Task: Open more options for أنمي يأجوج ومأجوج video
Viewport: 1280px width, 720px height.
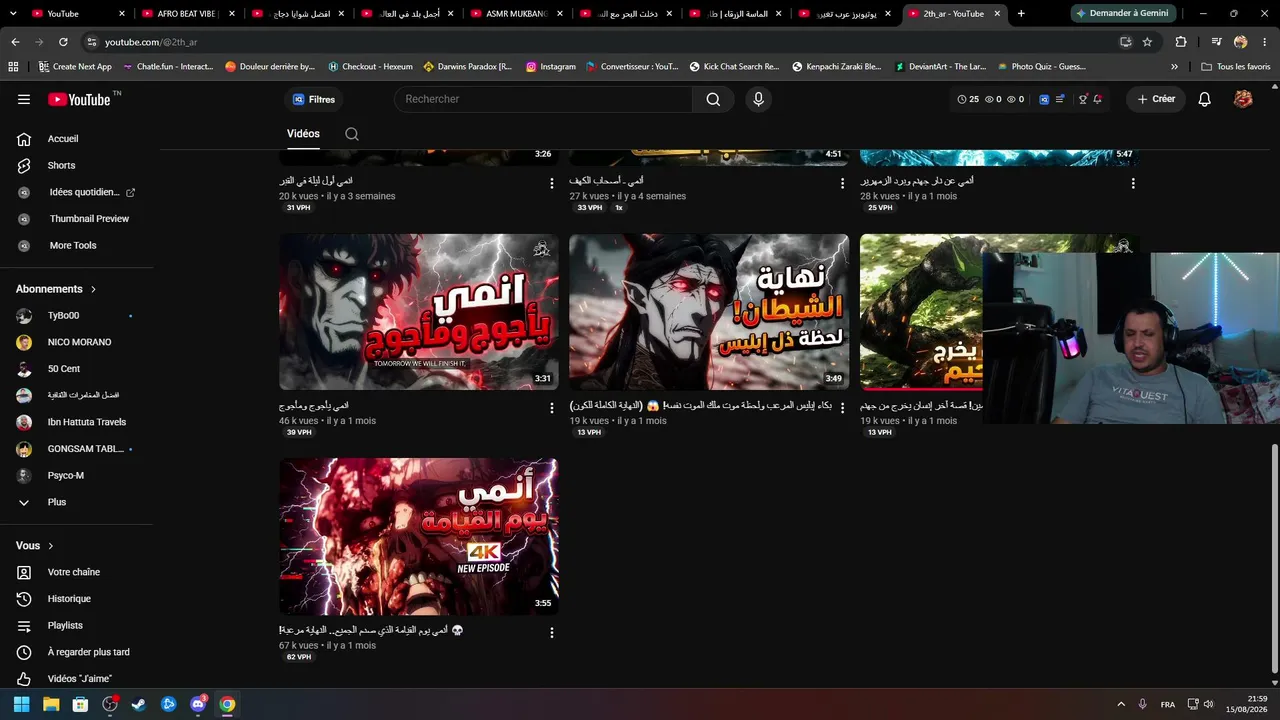Action: [552, 408]
